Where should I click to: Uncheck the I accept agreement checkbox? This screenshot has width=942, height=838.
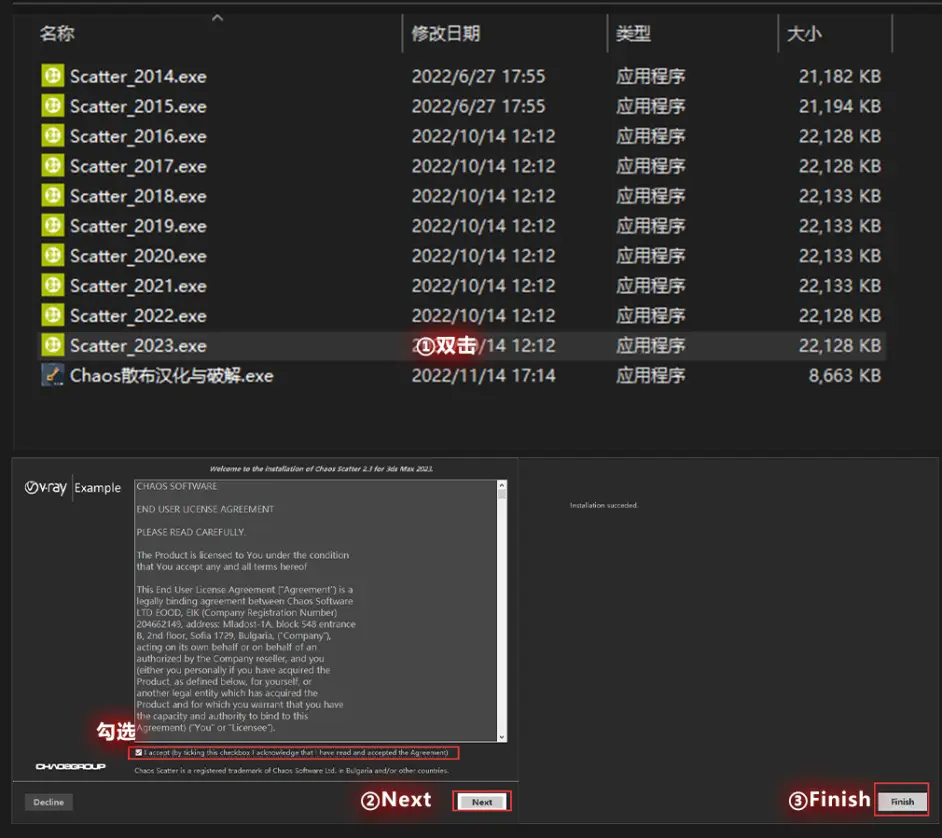point(139,752)
